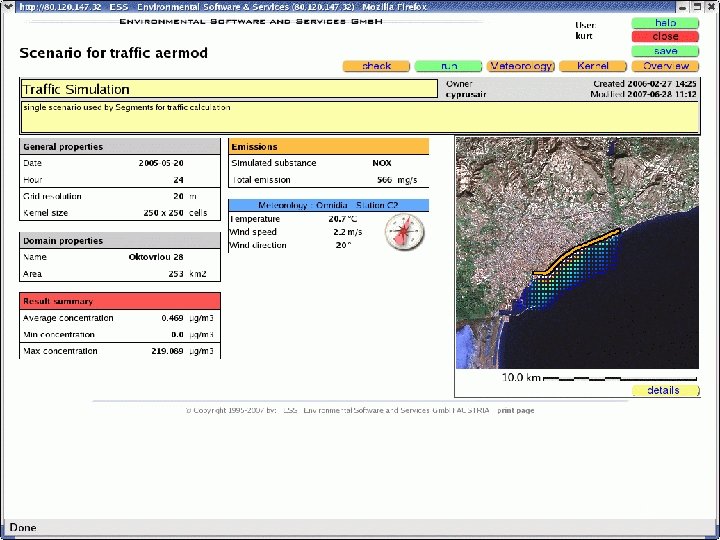Click the satellite map thumbnail
The height and width of the screenshot is (540, 720).
coord(577,253)
